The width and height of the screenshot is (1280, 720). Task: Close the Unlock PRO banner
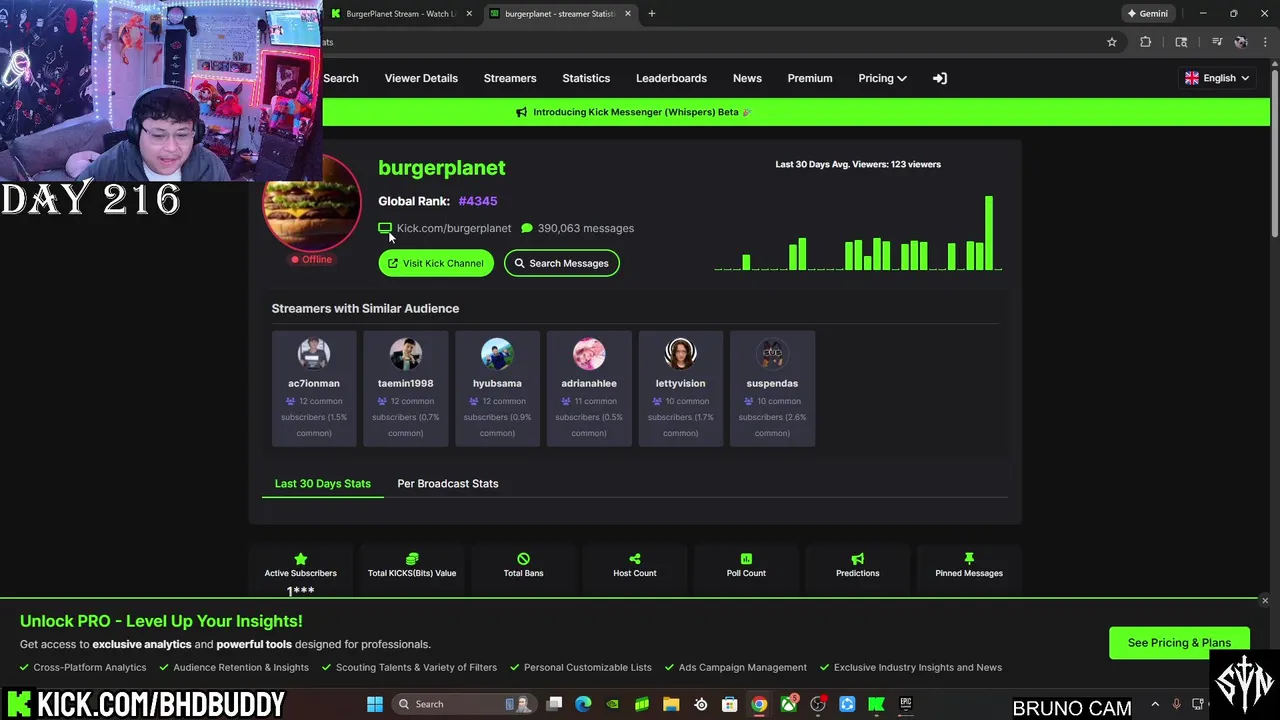coord(1265,601)
